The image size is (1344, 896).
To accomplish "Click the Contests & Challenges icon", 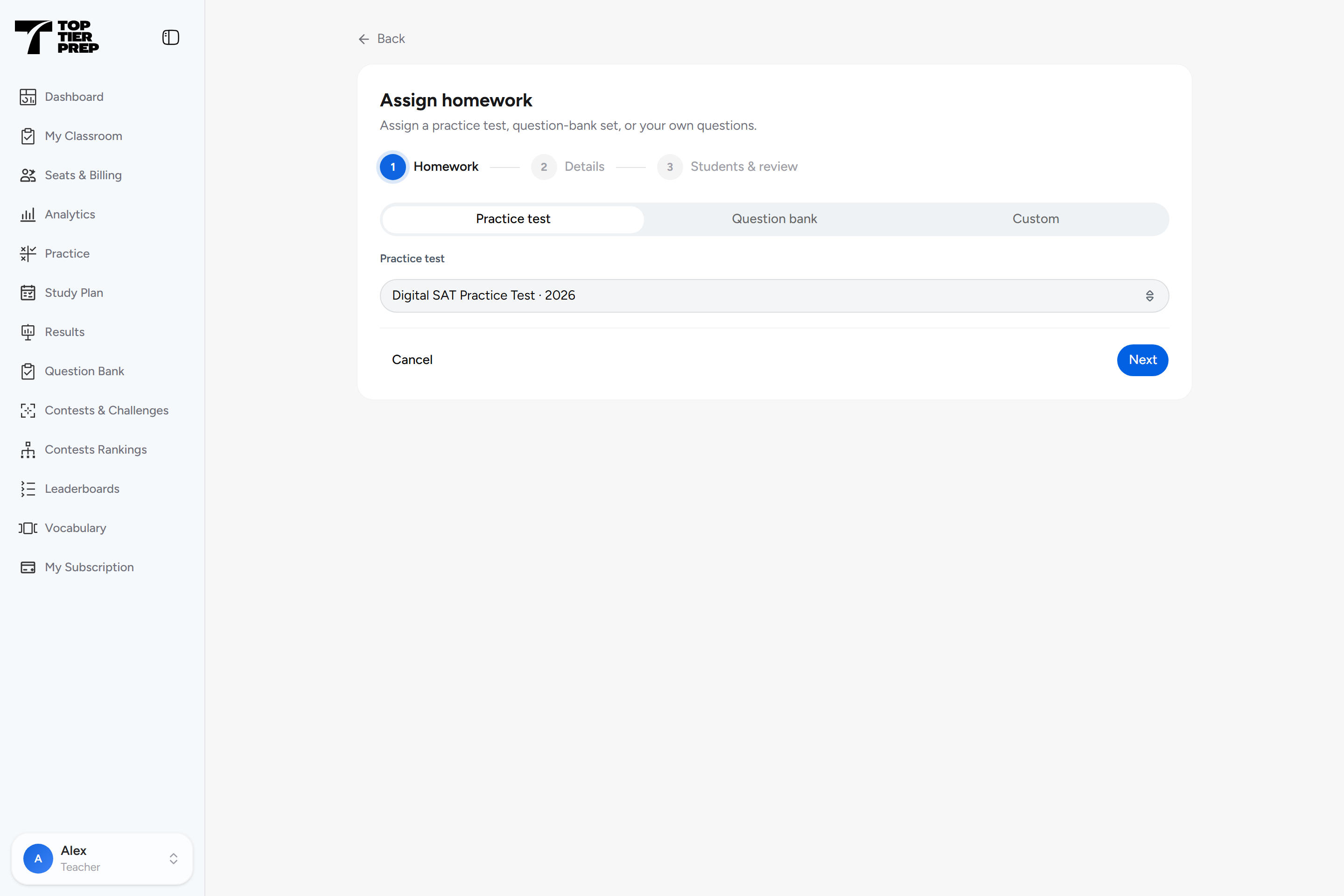I will tap(28, 411).
